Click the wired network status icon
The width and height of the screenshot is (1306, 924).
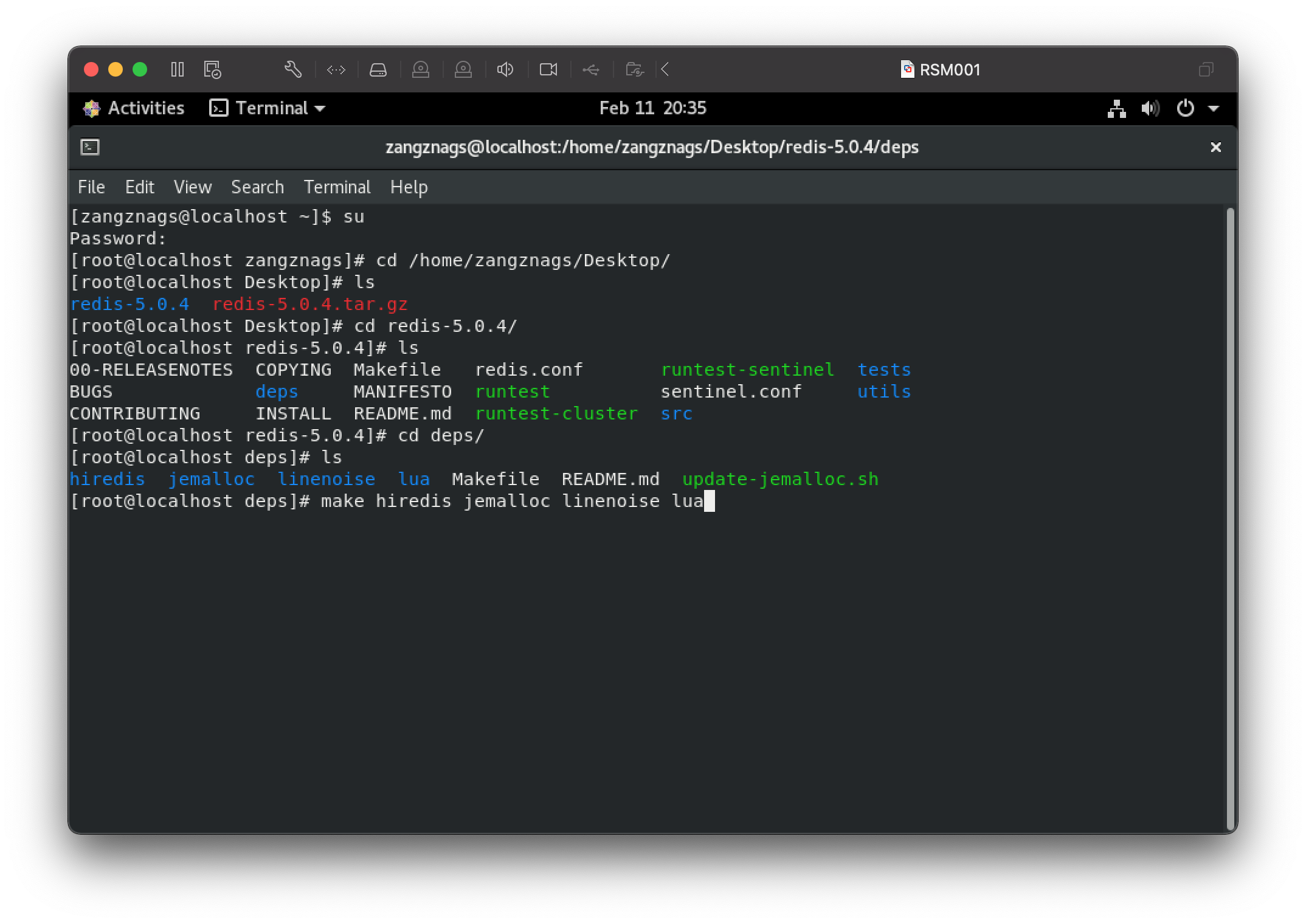(x=1116, y=109)
